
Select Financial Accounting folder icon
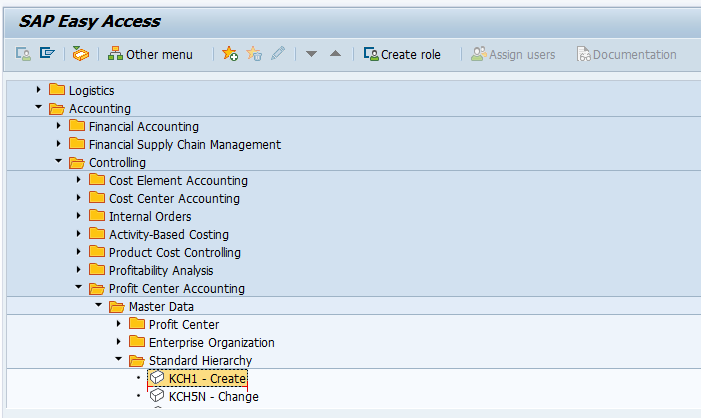[77, 126]
